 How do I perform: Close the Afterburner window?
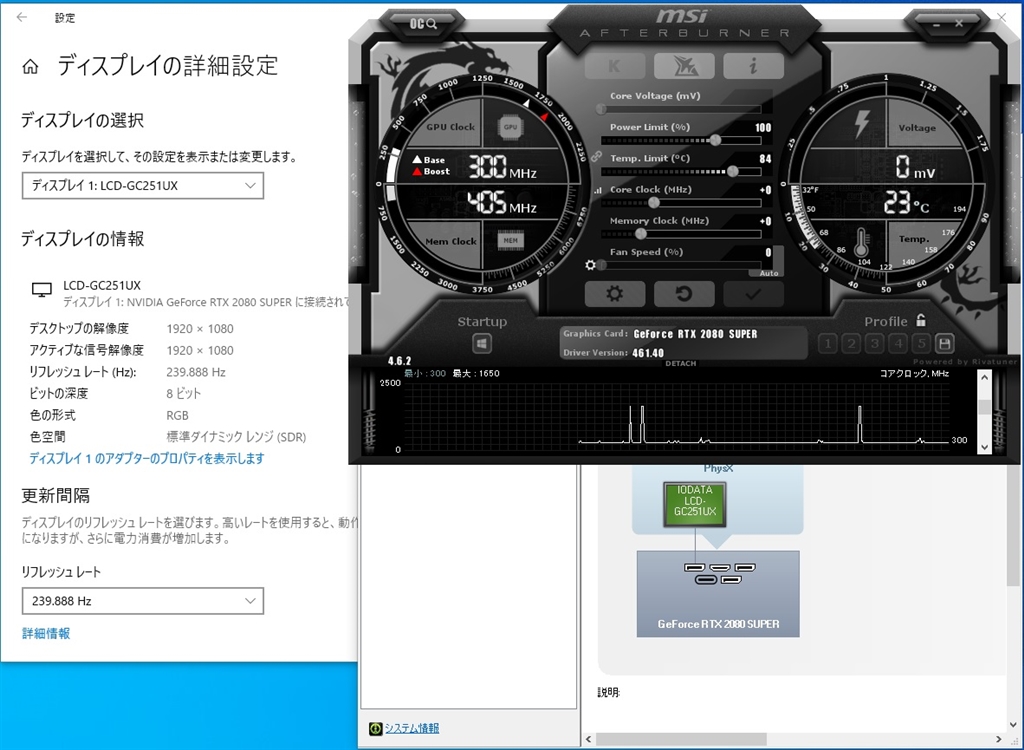[x=959, y=24]
